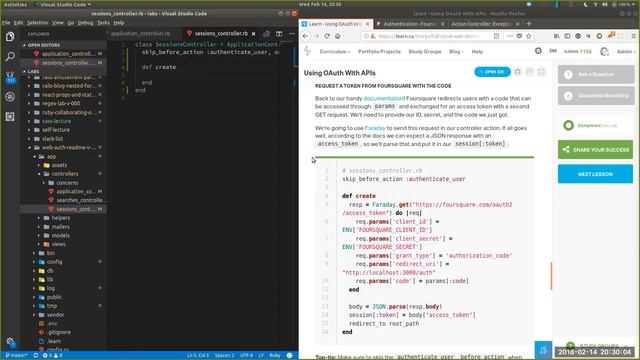Switch to application_controller.rb editor tab

coord(140,33)
